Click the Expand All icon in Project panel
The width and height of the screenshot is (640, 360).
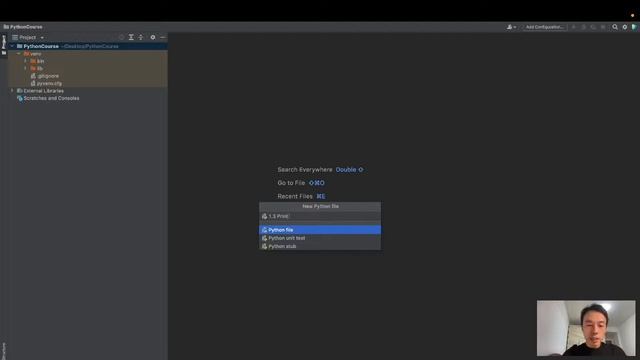point(131,37)
